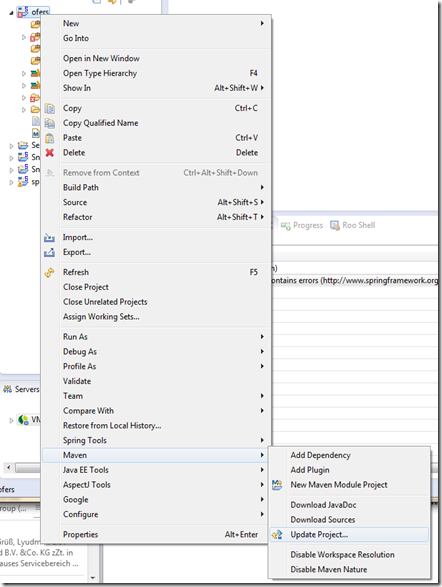Click the red Delete X icon
442x587 pixels.
49,153
